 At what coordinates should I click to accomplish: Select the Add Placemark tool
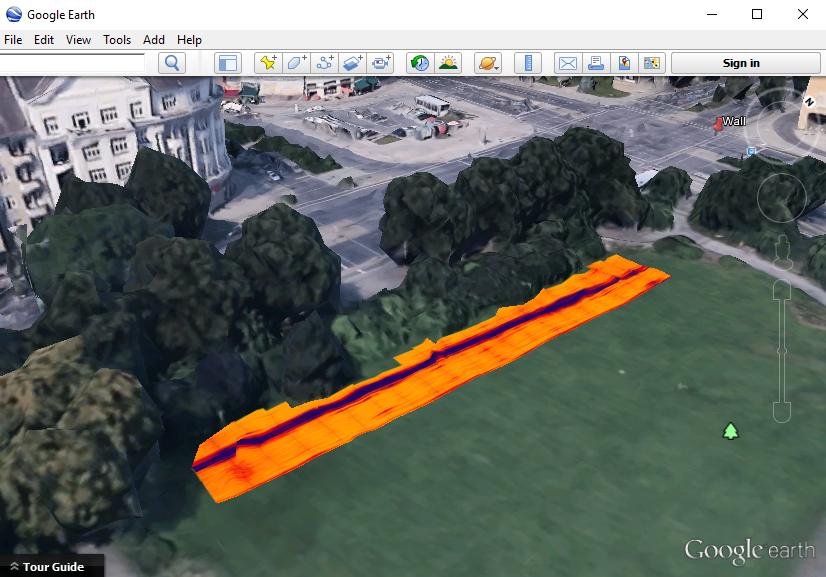click(268, 62)
